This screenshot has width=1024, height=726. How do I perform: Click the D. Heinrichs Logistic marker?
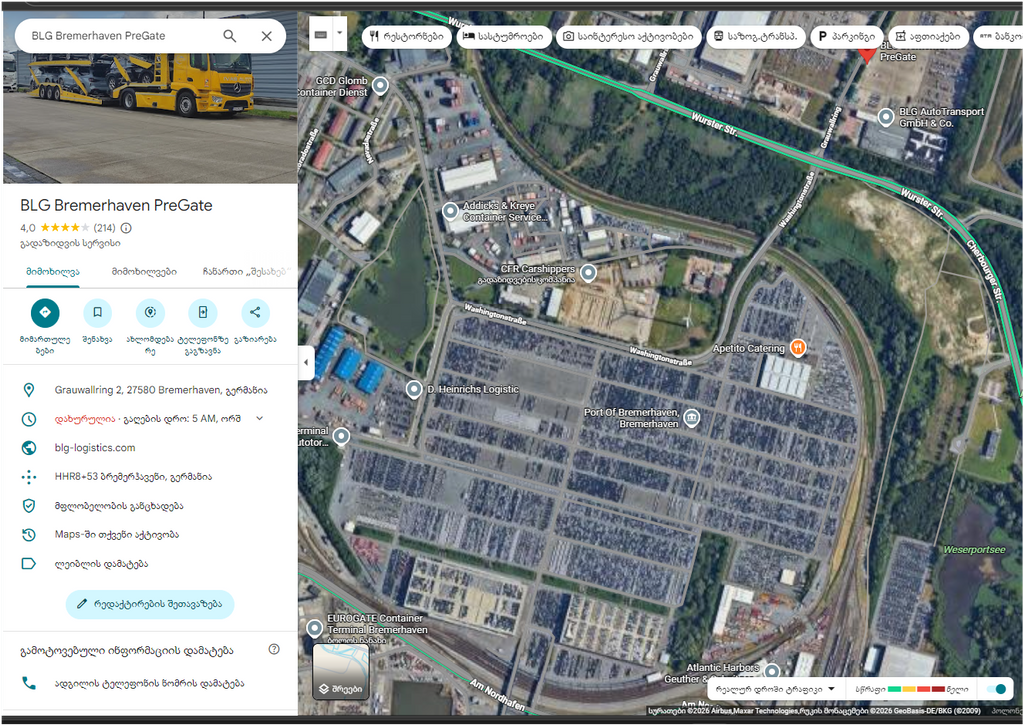pos(413,390)
